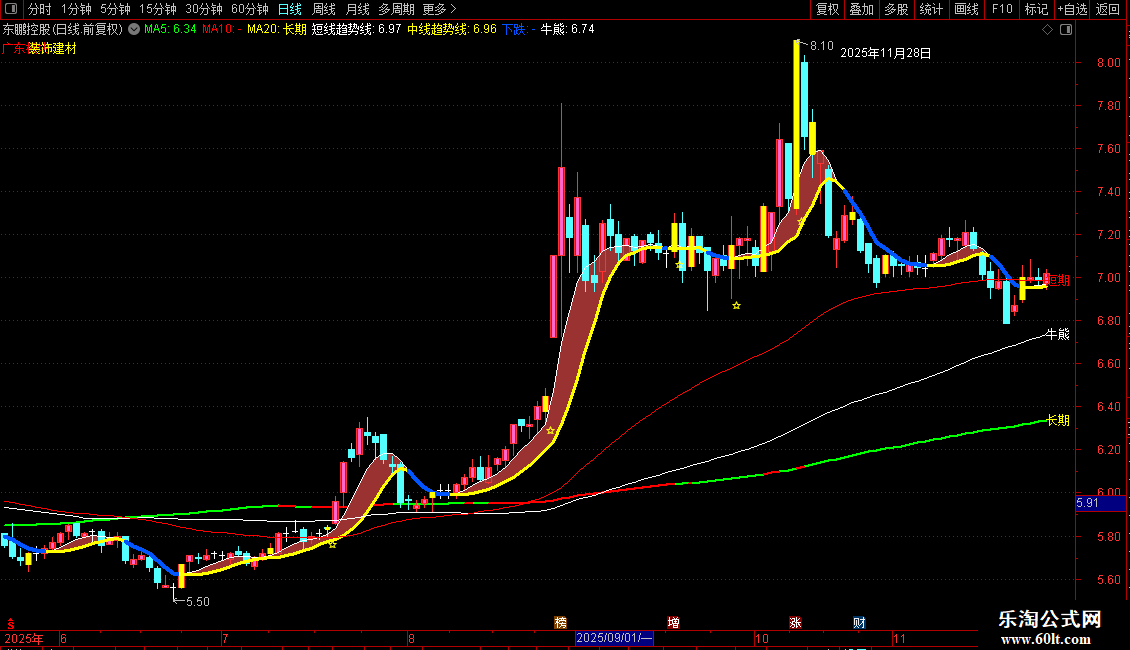Click the 牛熊: 6.74 indicator value
Image resolution: width=1130 pixels, height=650 pixels.
(567, 30)
